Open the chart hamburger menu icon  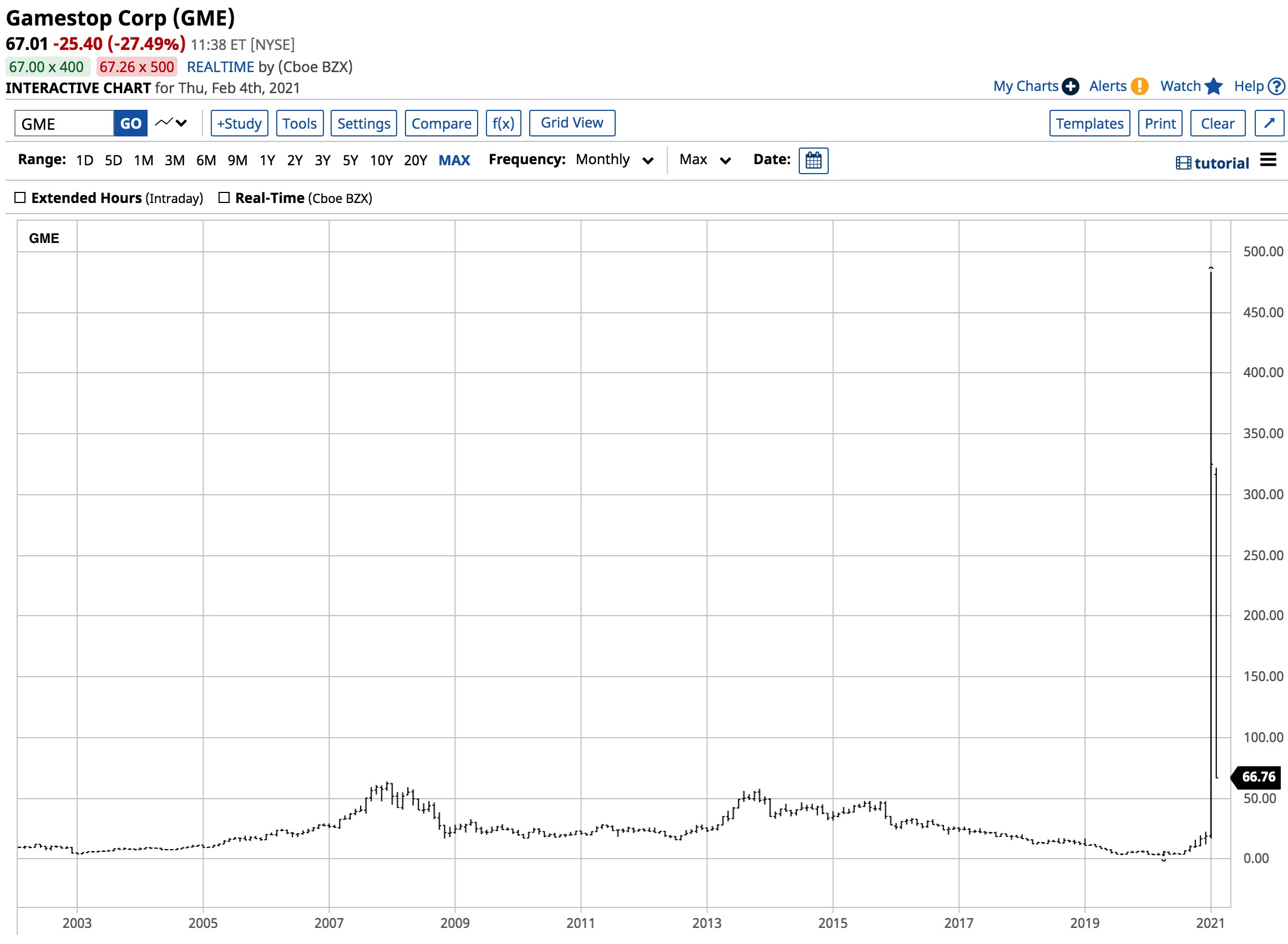click(1267, 159)
